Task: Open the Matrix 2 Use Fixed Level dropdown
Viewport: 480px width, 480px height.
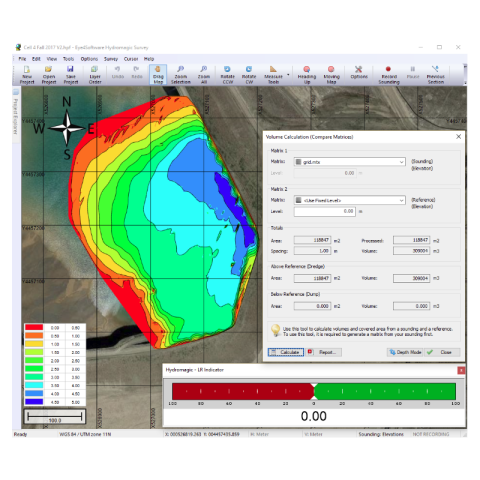Action: 349,200
